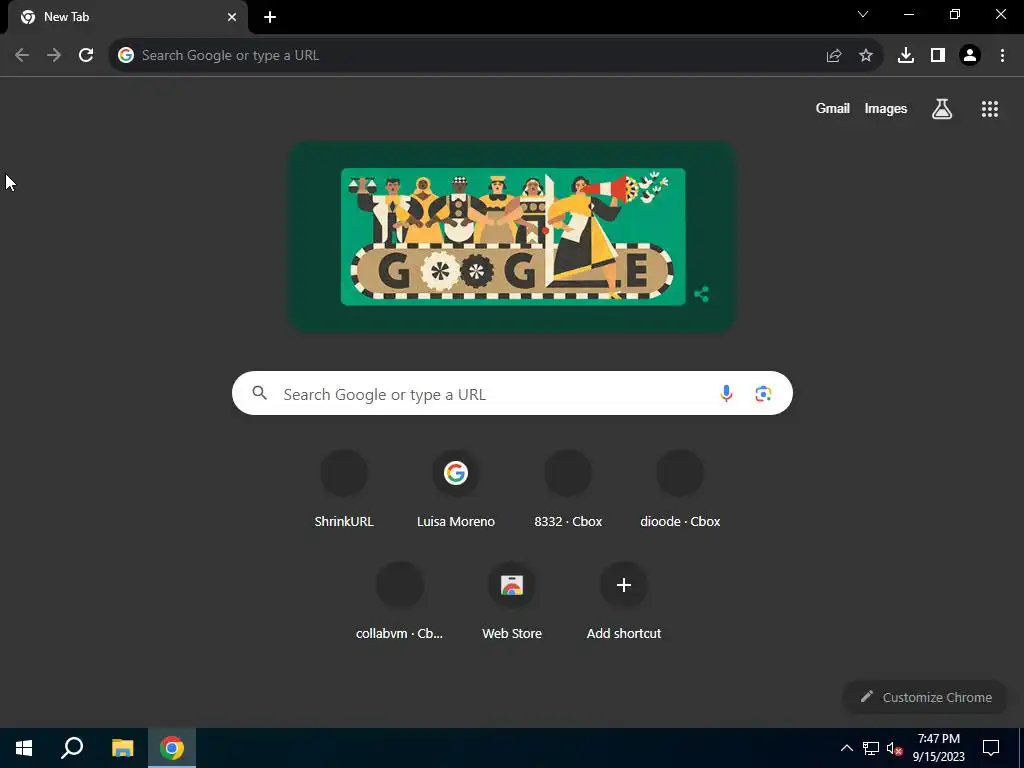This screenshot has height=768, width=1024.
Task: Open the Google Doodle image
Action: [513, 236]
